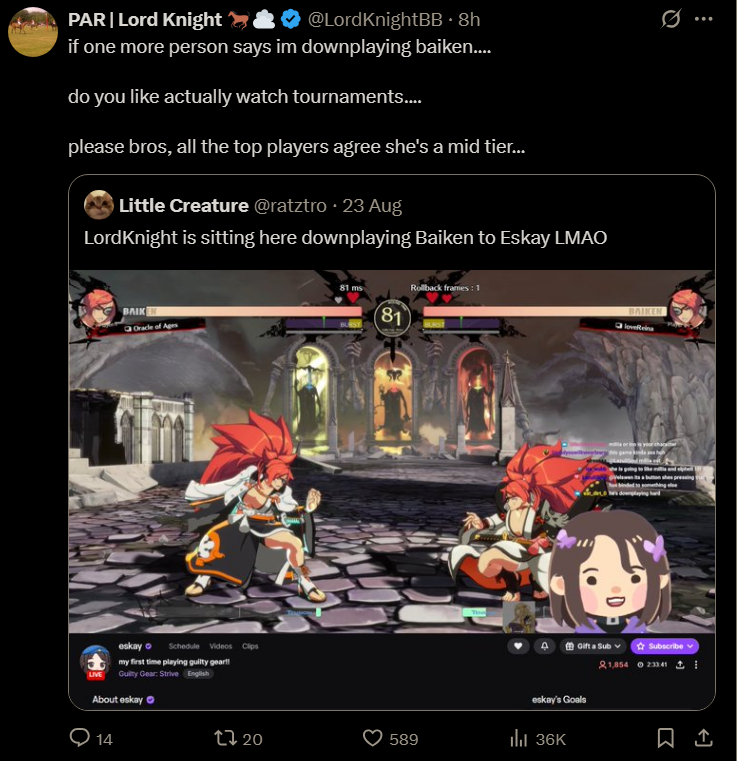
Task: Open Little Creature's quoted avatar
Action: 99,205
